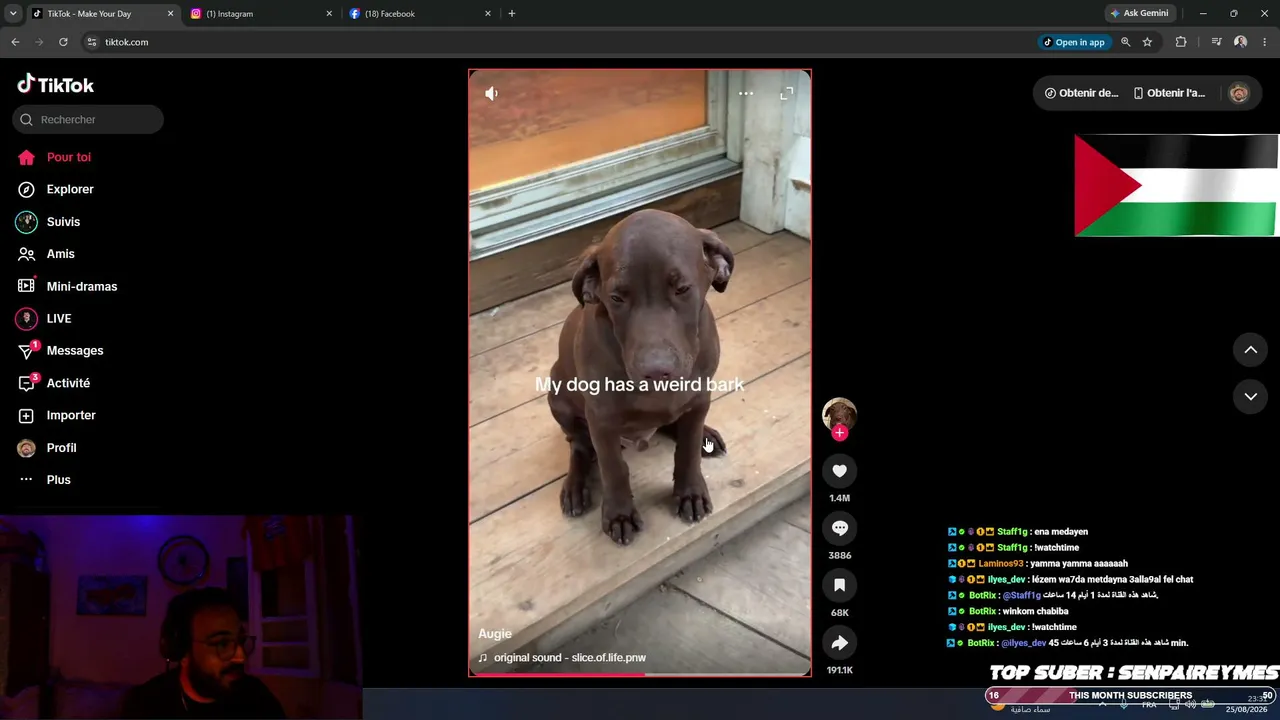Close the Instagram tab

click(329, 14)
